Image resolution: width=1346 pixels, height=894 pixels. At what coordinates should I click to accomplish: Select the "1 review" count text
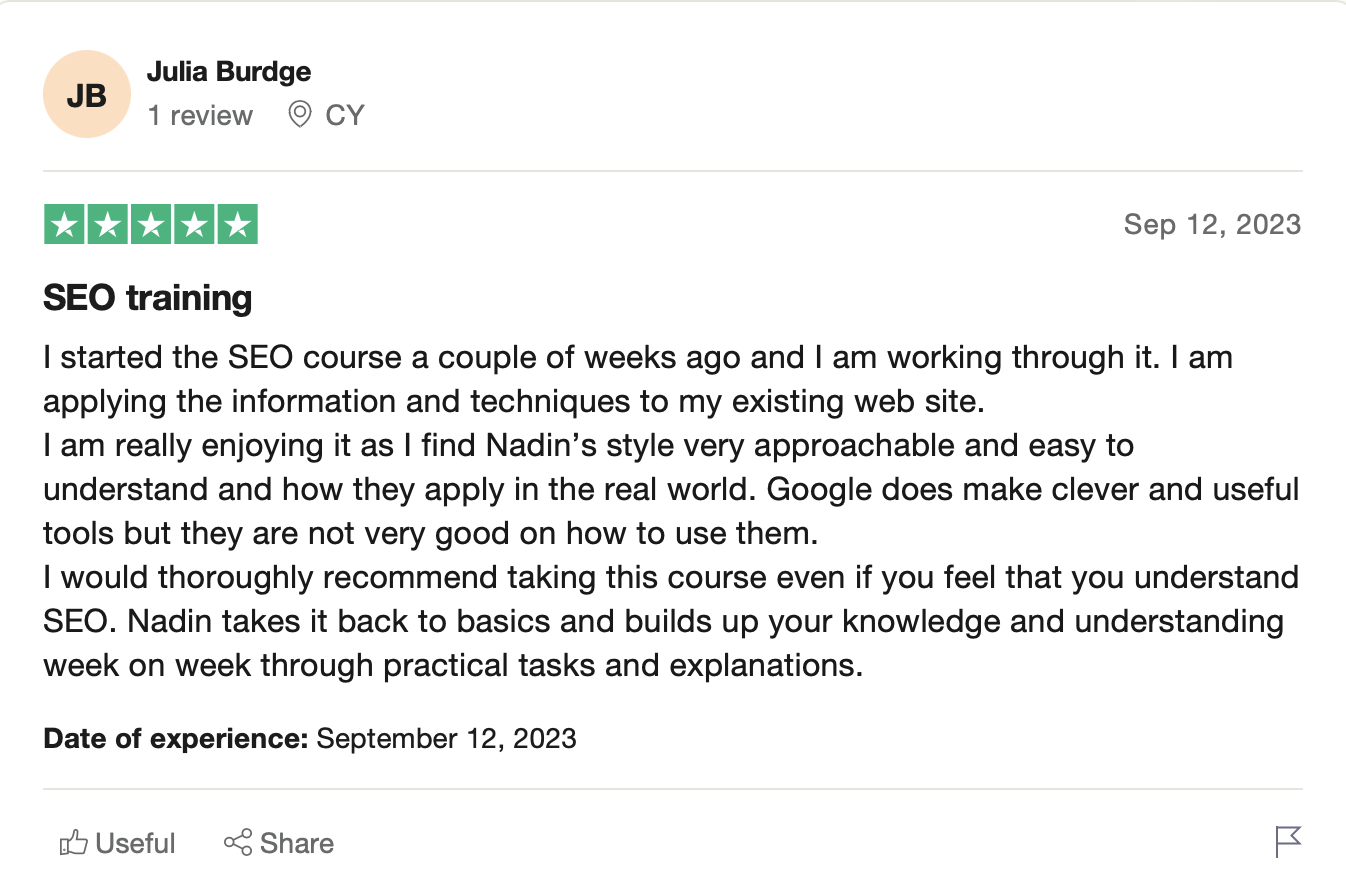coord(200,116)
